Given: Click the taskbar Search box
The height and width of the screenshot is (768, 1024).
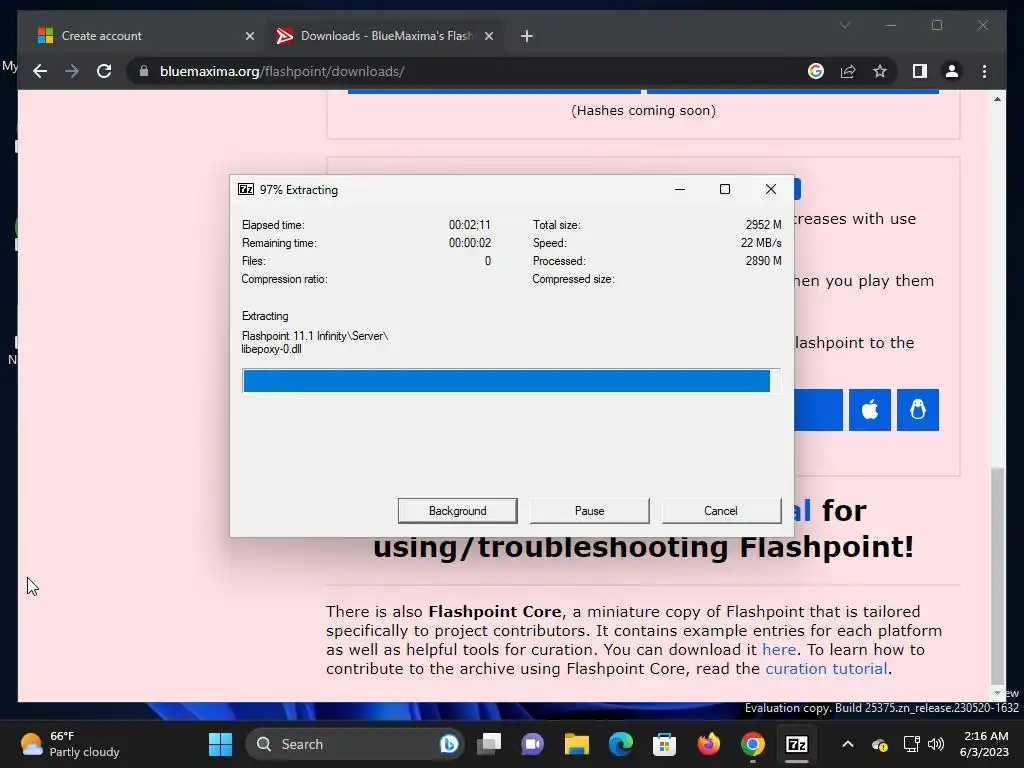Looking at the screenshot, I should (x=353, y=744).
